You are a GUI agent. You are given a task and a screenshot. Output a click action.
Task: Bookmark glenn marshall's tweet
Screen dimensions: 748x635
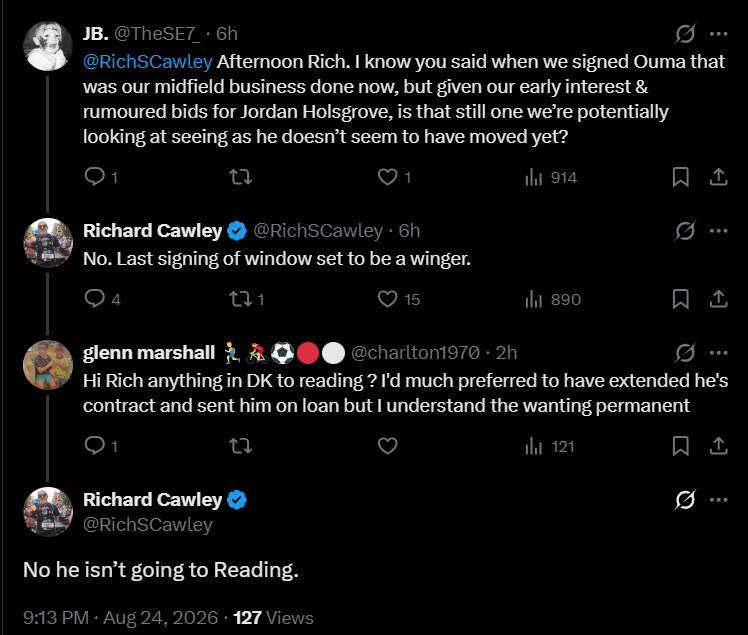point(680,446)
